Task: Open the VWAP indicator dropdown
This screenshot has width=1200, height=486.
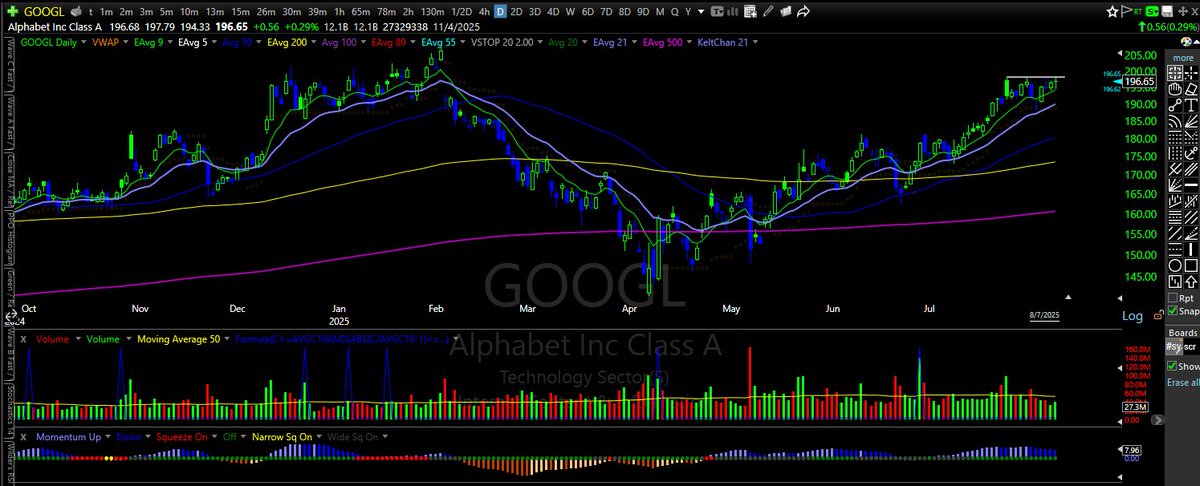Action: 124,43
